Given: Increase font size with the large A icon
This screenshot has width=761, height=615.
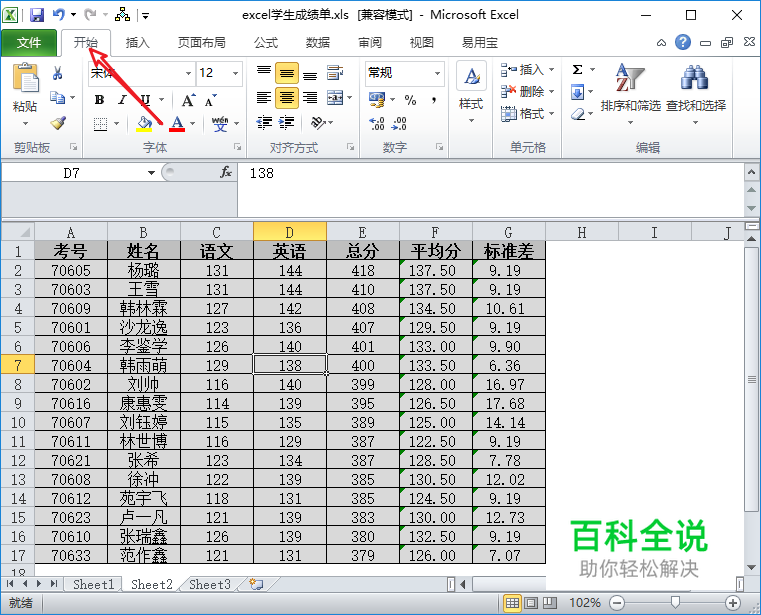Looking at the screenshot, I should pos(188,100).
